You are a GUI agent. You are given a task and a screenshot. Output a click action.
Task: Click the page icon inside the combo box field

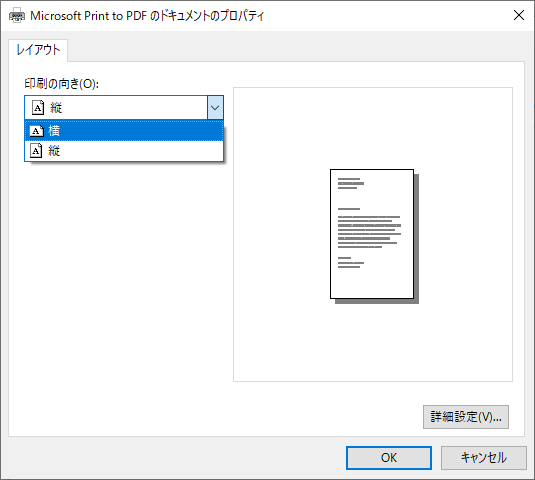pyautogui.click(x=38, y=108)
